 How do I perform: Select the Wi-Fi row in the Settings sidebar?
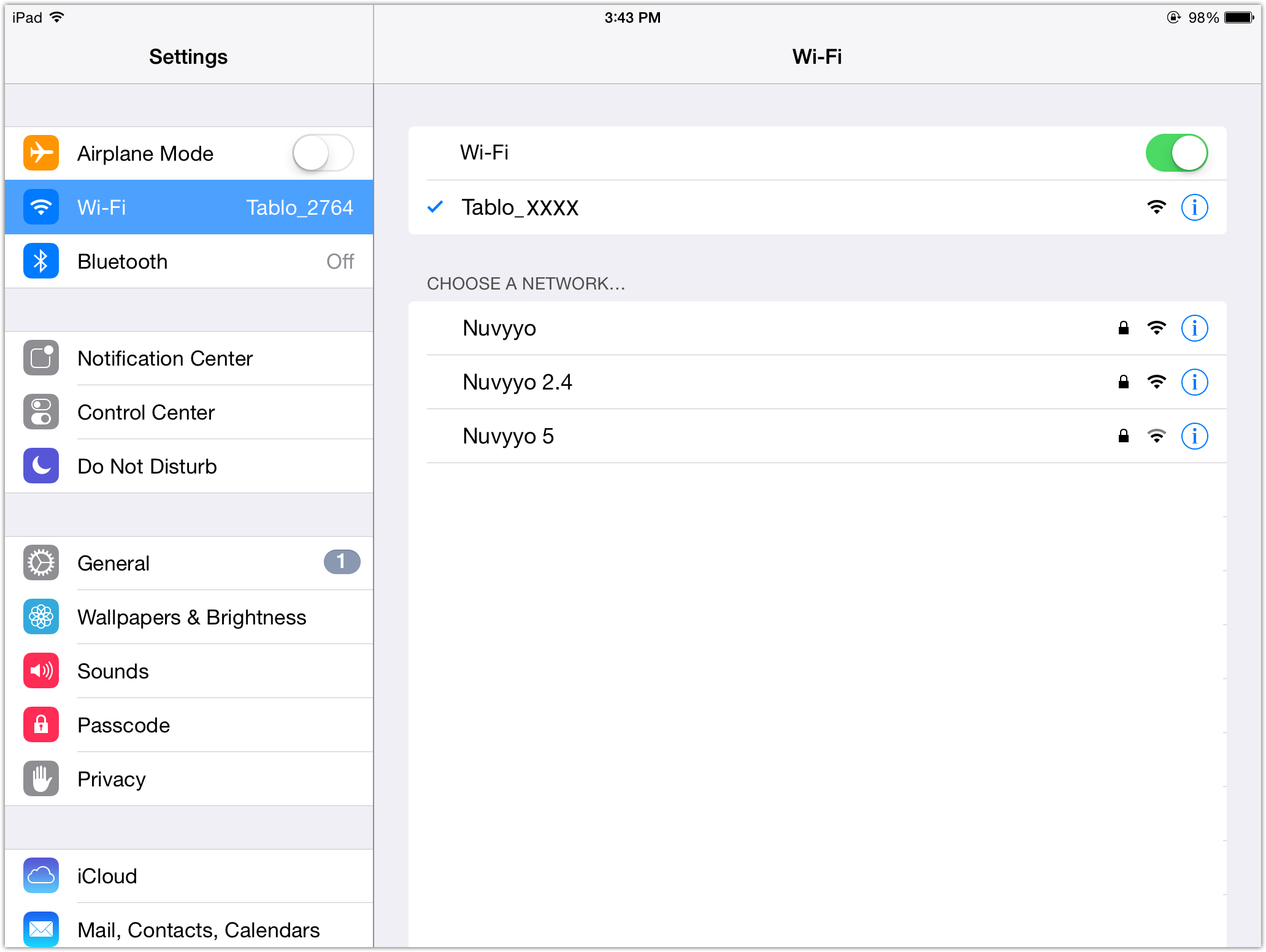tap(189, 207)
